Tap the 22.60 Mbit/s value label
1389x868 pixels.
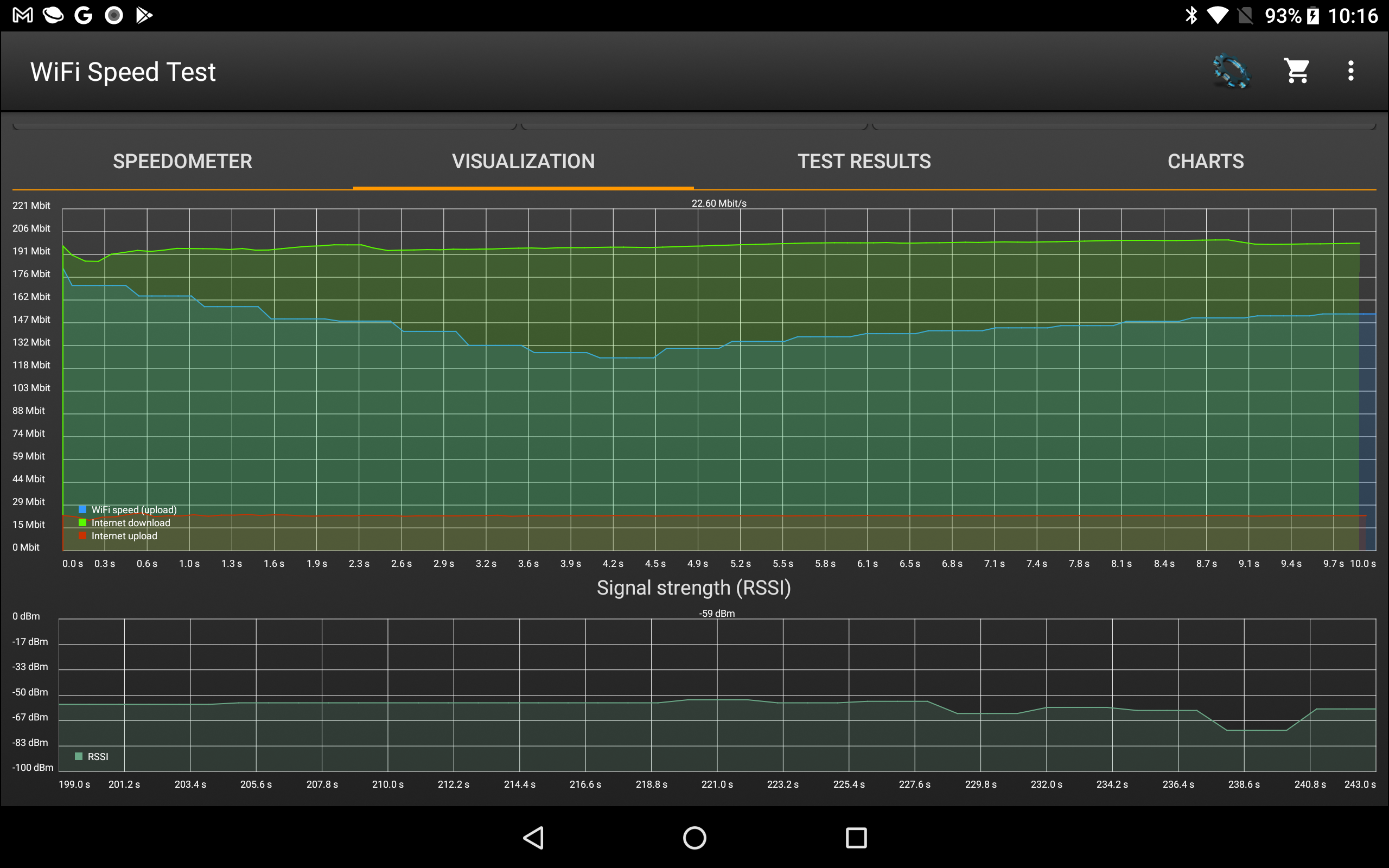(718, 203)
